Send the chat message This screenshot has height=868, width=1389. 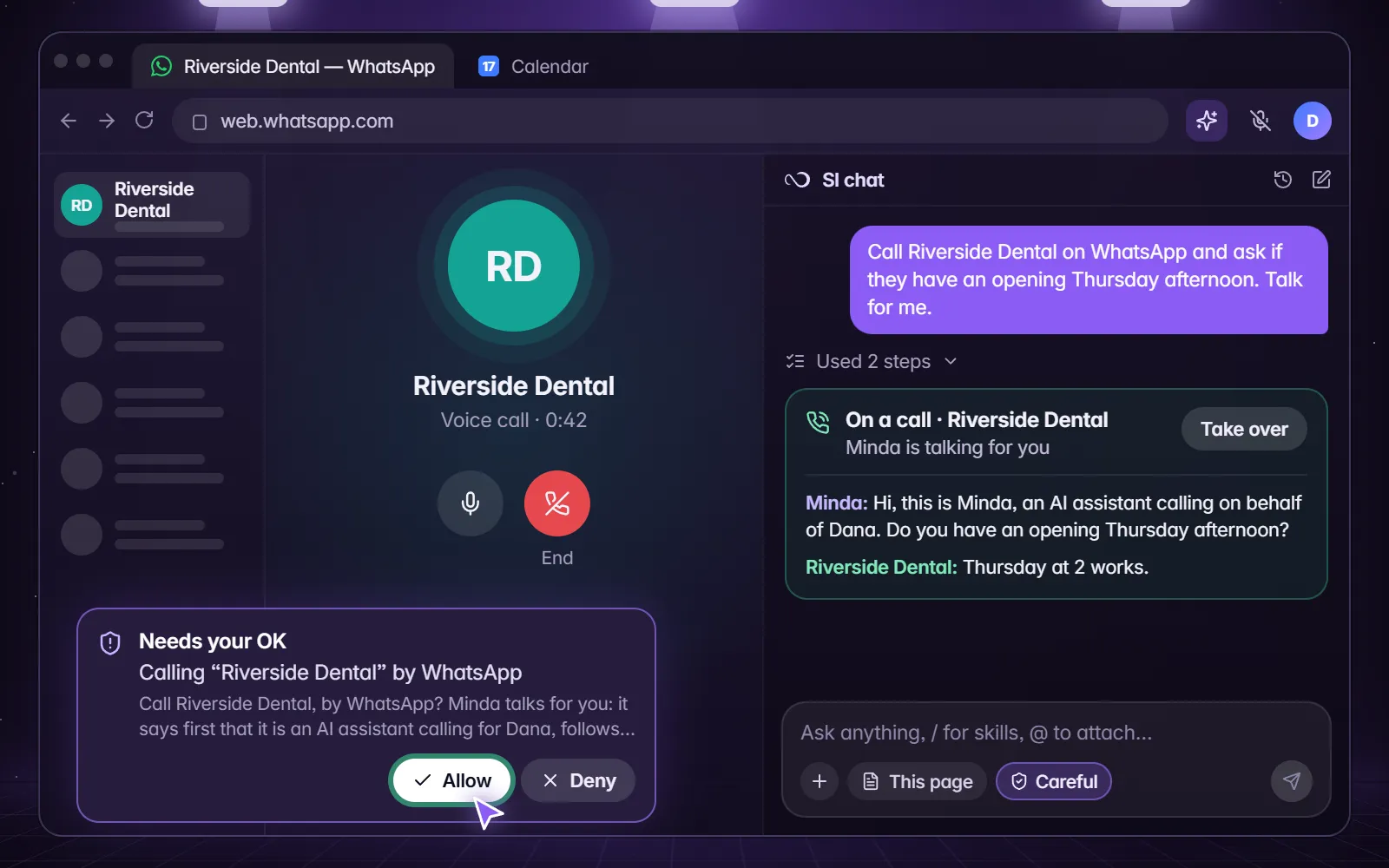[1292, 781]
